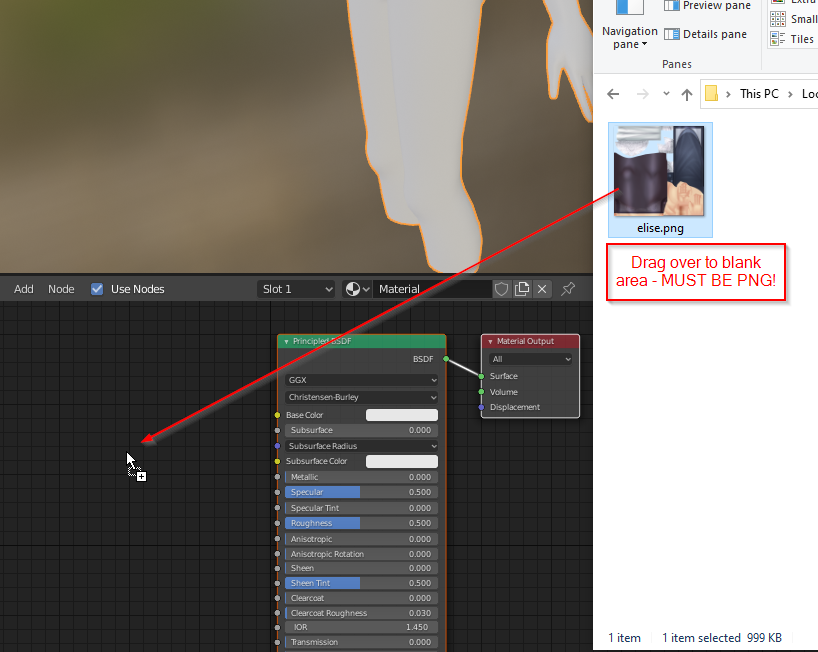Click the chevron after This PC
This screenshot has width=818, height=652.
click(790, 94)
